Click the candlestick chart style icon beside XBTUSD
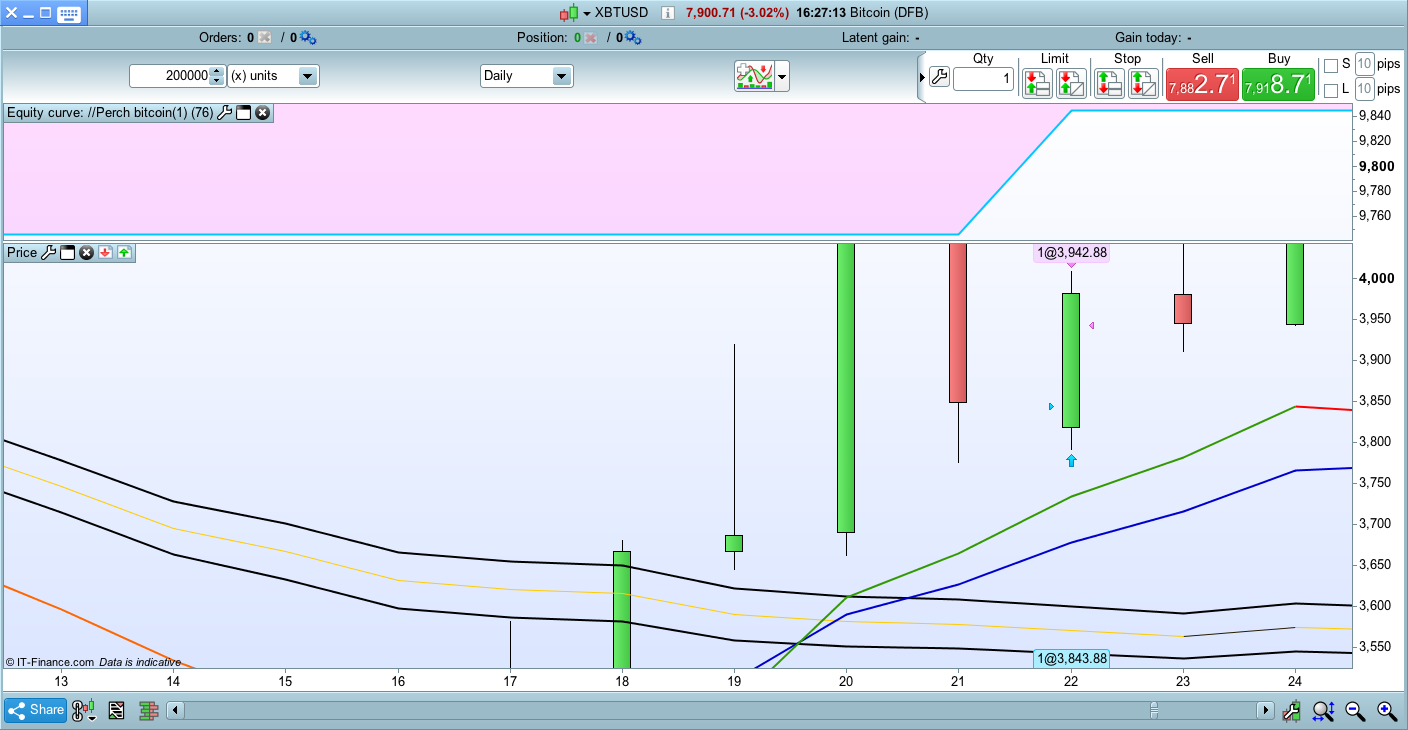The image size is (1408, 730). [x=568, y=13]
